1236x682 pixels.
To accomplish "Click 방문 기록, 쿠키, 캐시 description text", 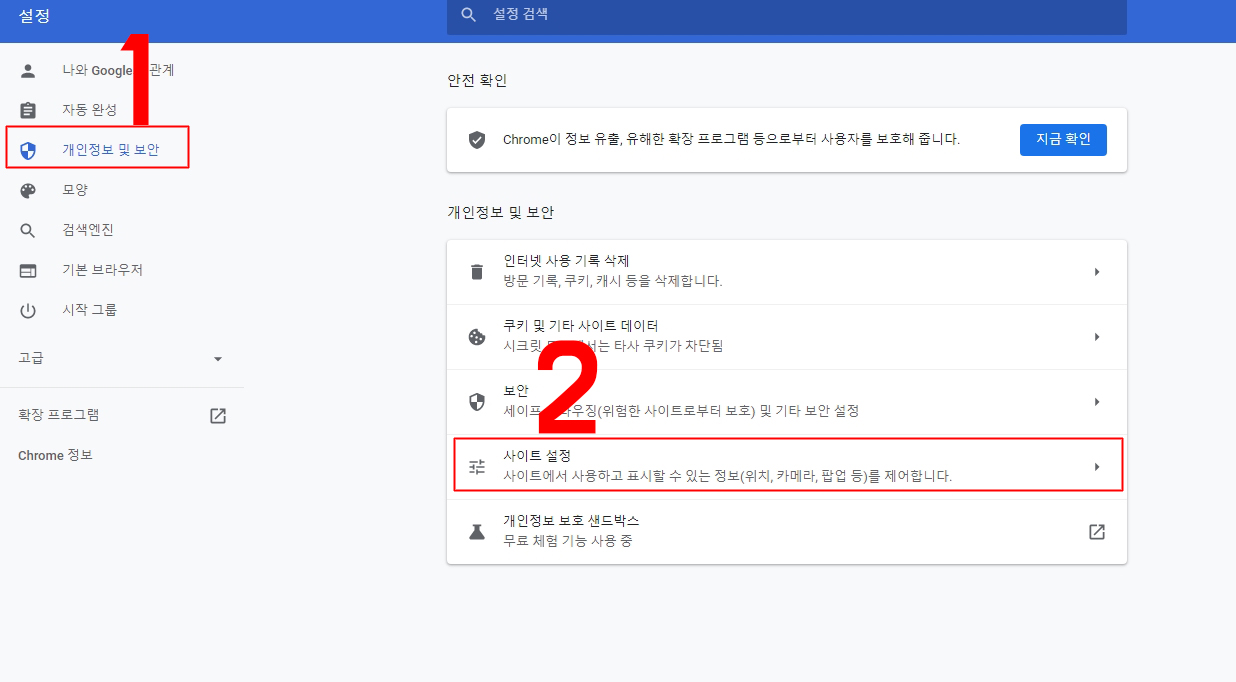I will [x=613, y=282].
